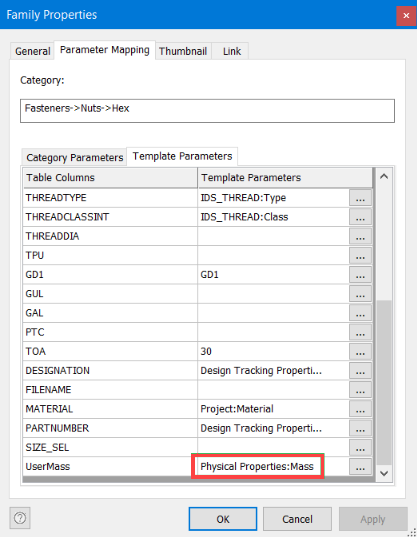
Task: Click ellipsis button in GD1 row
Action: click(x=360, y=275)
